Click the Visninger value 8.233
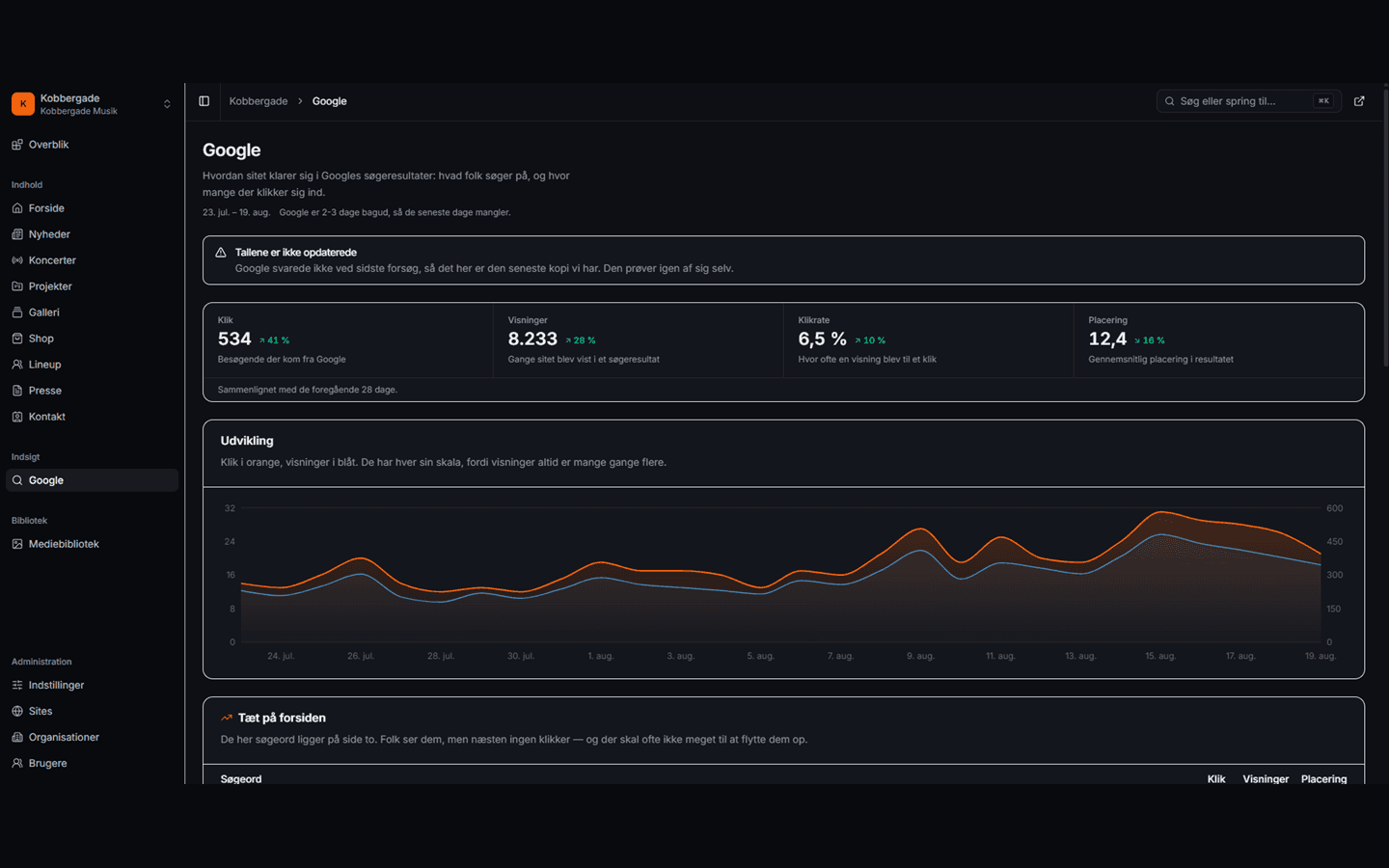 pyautogui.click(x=532, y=339)
